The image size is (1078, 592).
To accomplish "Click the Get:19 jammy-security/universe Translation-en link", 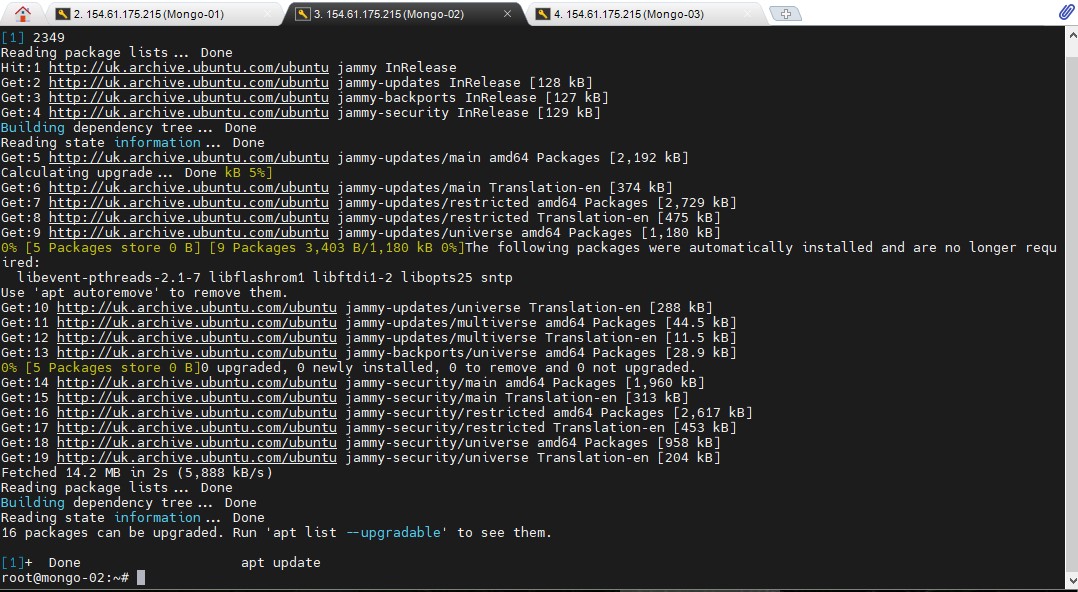I will (196, 457).
